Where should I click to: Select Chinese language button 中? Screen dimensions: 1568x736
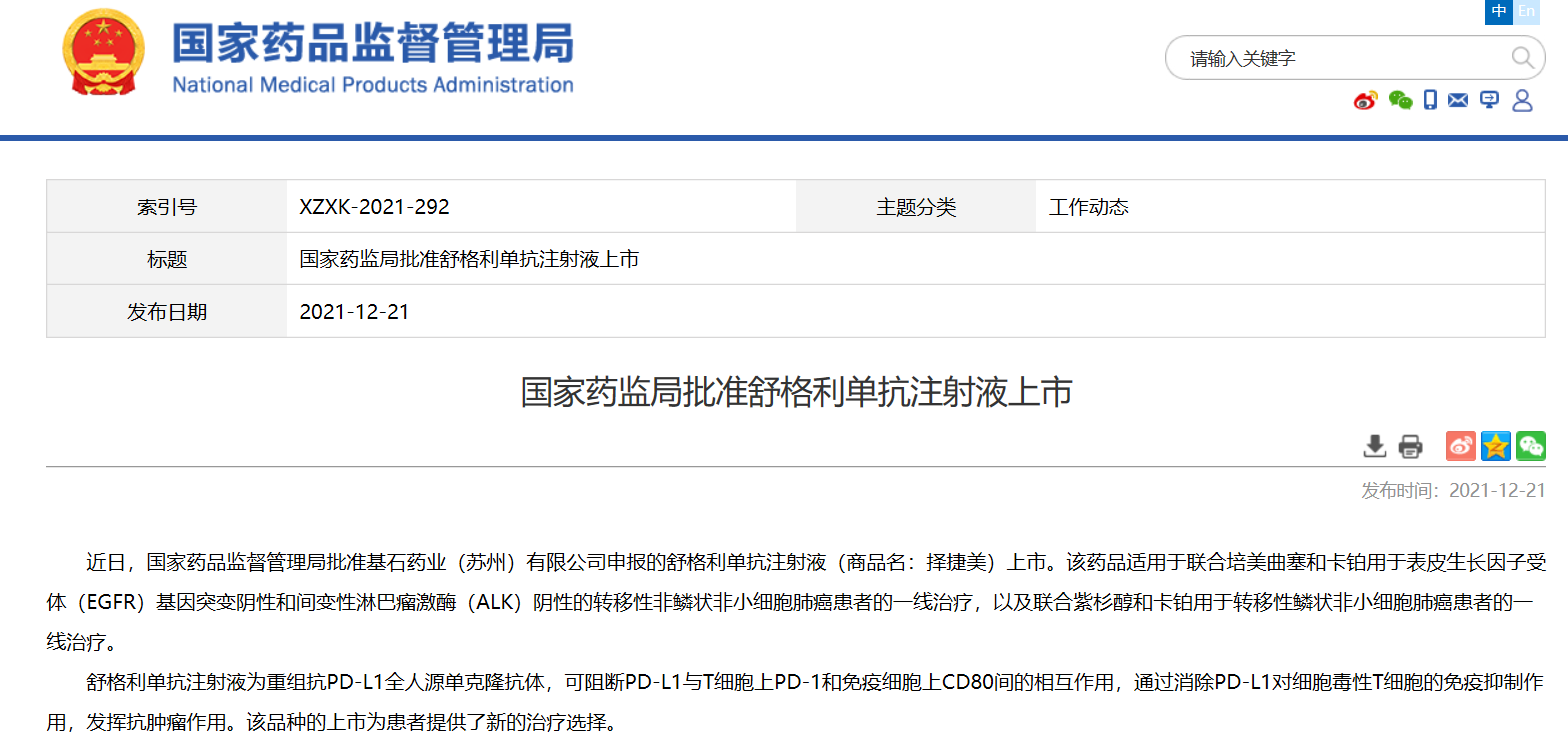pos(1498,12)
